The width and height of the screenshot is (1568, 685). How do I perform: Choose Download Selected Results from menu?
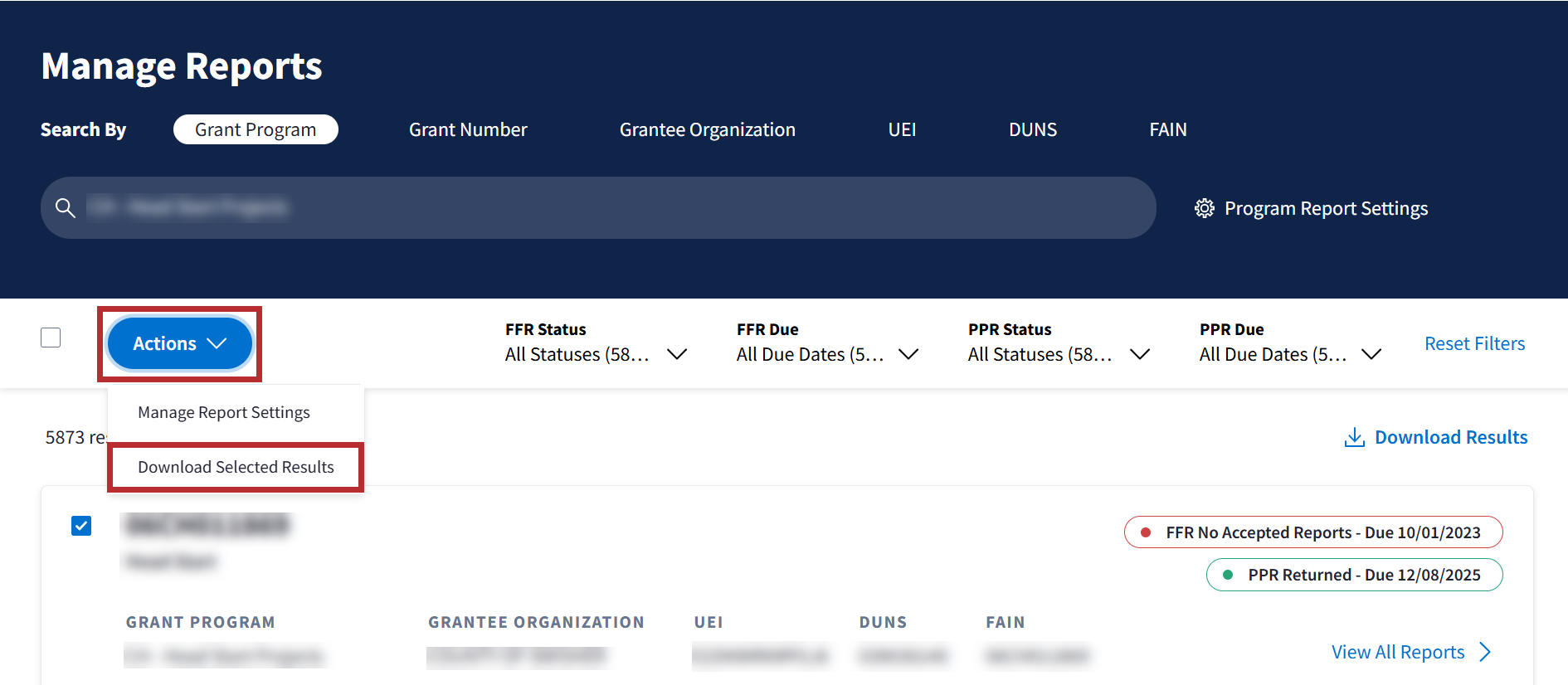coord(236,467)
